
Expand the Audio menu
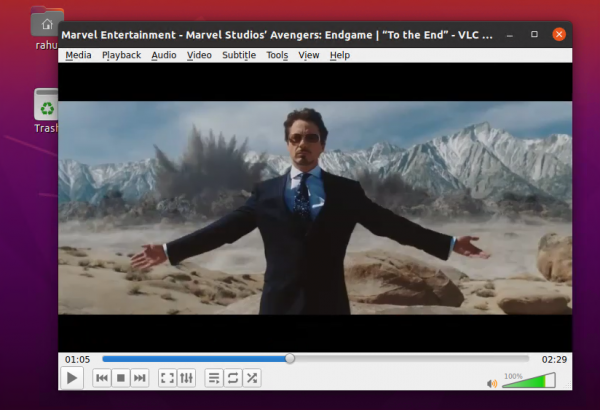click(x=164, y=55)
